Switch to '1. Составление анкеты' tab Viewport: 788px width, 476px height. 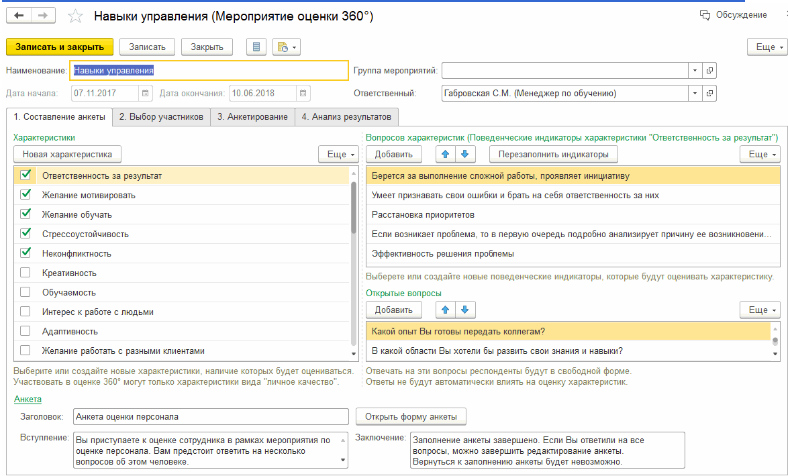click(x=59, y=117)
